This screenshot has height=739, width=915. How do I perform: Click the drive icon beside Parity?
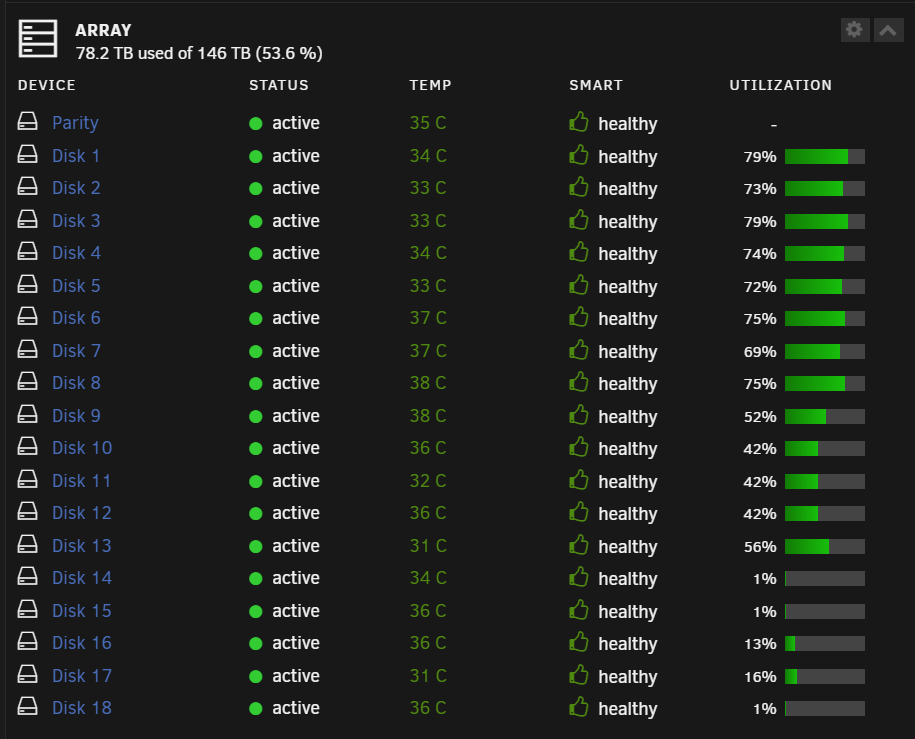27,121
